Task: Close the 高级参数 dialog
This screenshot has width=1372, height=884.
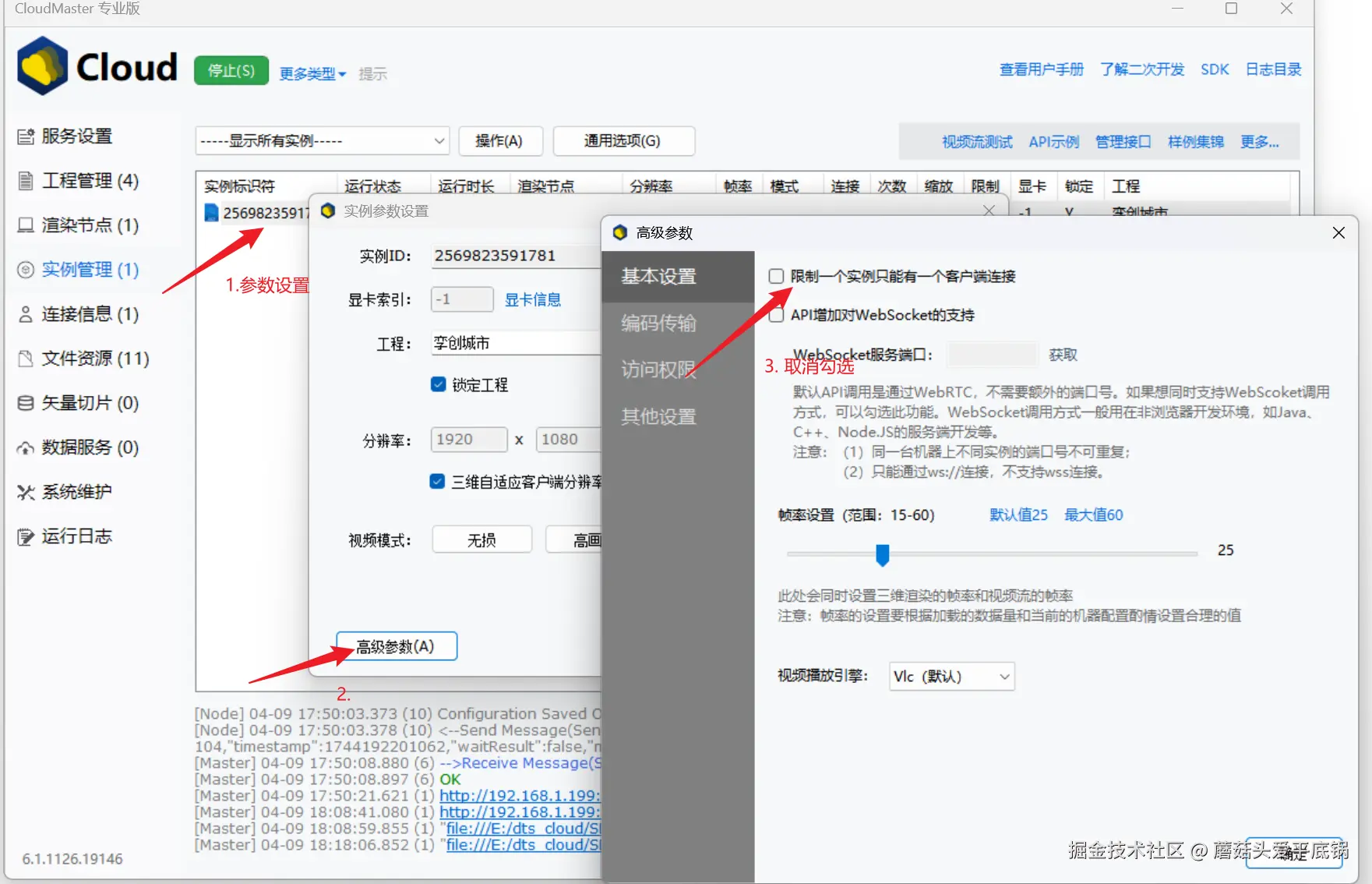Action: click(x=1338, y=232)
